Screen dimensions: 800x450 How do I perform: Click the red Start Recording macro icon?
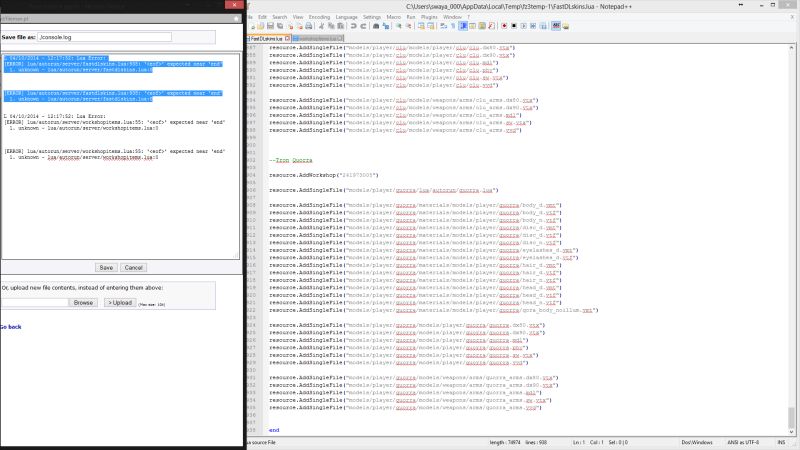[504, 26]
